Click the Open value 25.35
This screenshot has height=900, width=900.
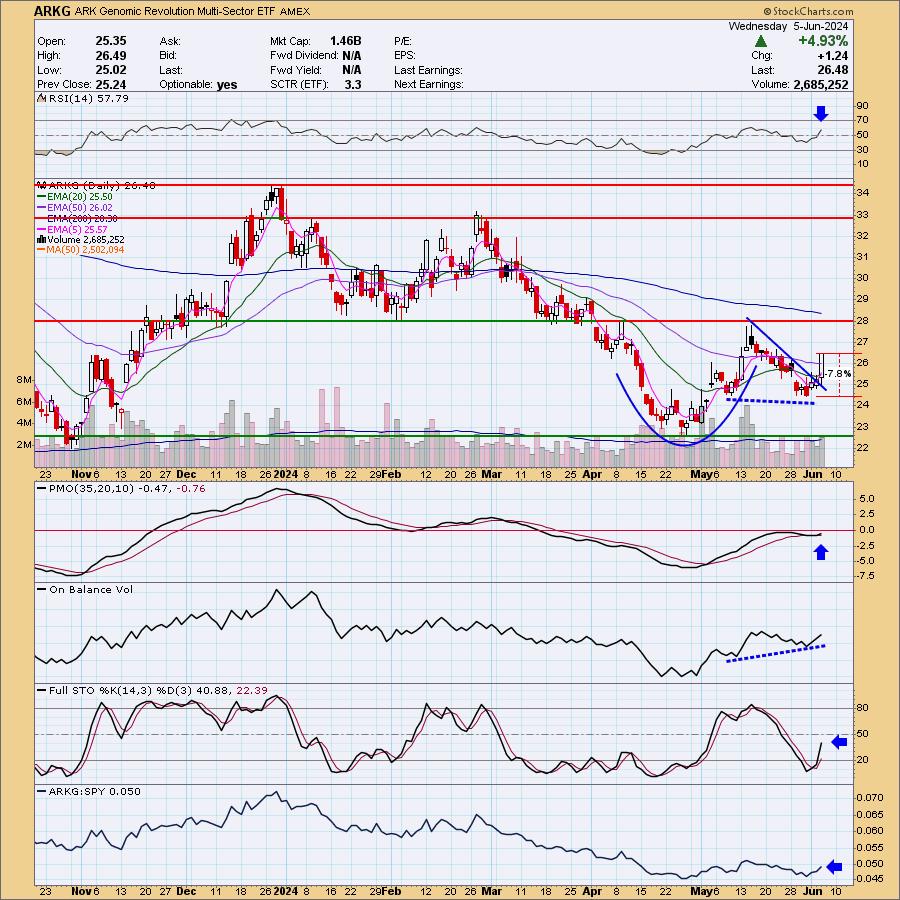coord(111,41)
